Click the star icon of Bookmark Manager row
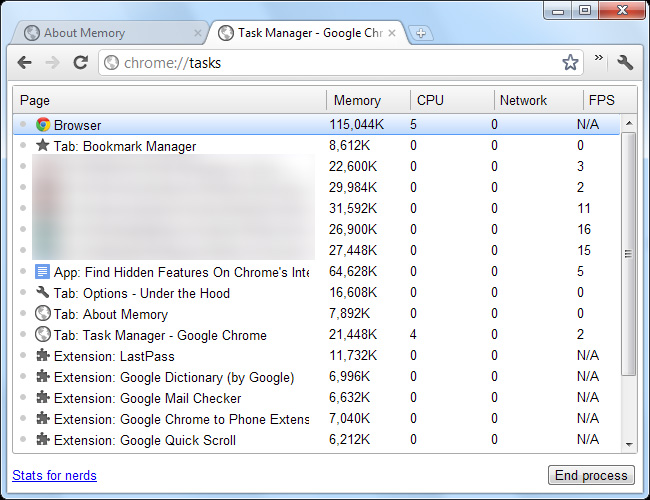The image size is (650, 500). point(42,145)
